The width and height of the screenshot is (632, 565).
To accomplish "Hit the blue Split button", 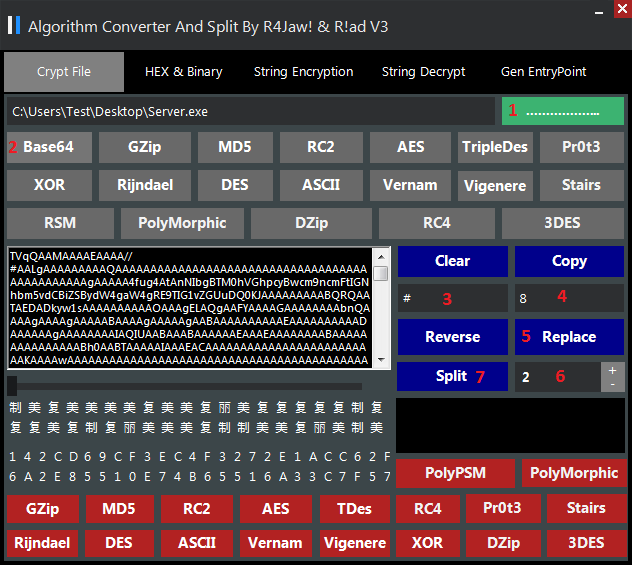I will point(452,376).
